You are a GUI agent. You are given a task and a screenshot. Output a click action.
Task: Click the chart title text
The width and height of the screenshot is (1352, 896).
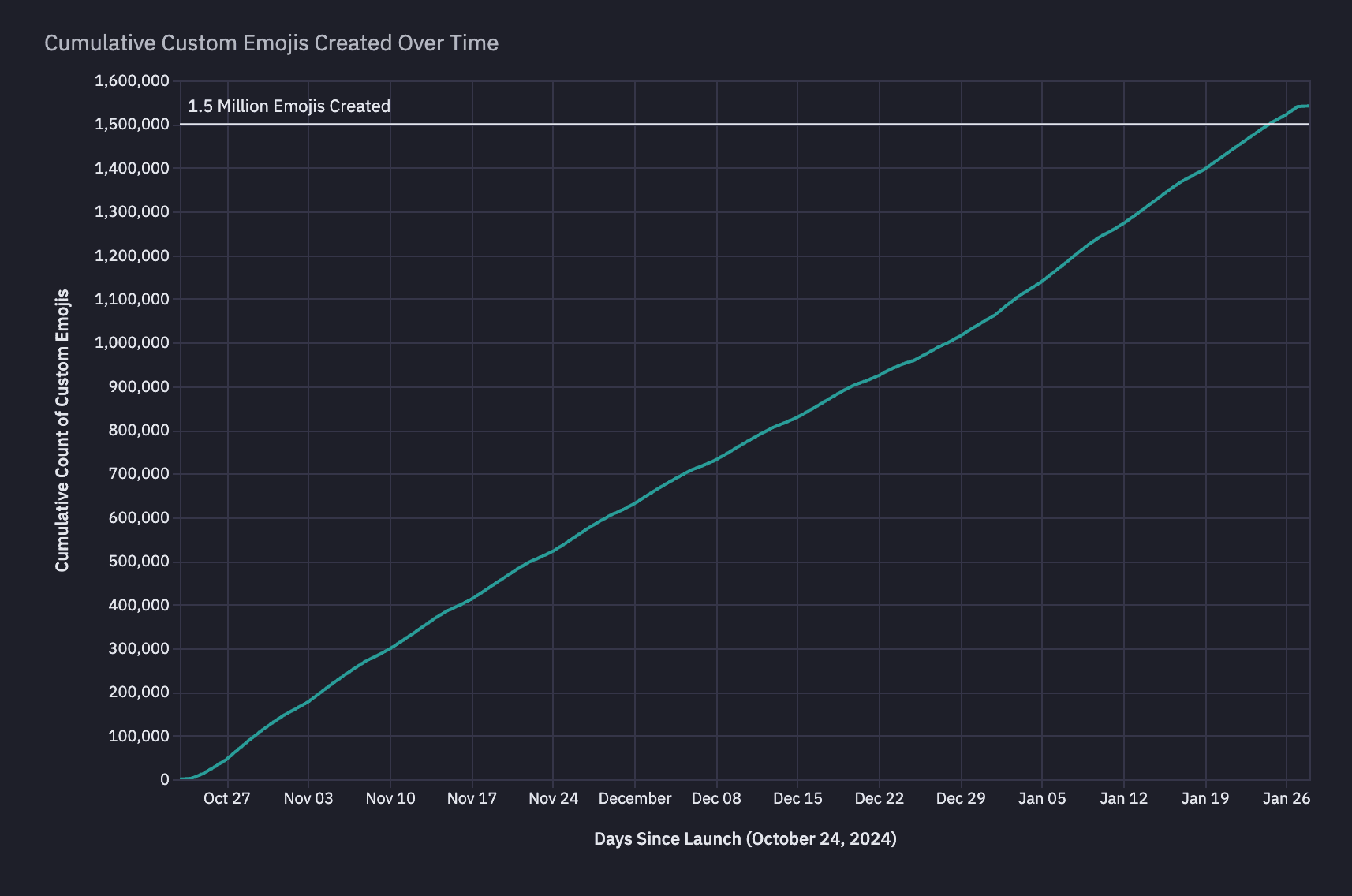(x=271, y=43)
